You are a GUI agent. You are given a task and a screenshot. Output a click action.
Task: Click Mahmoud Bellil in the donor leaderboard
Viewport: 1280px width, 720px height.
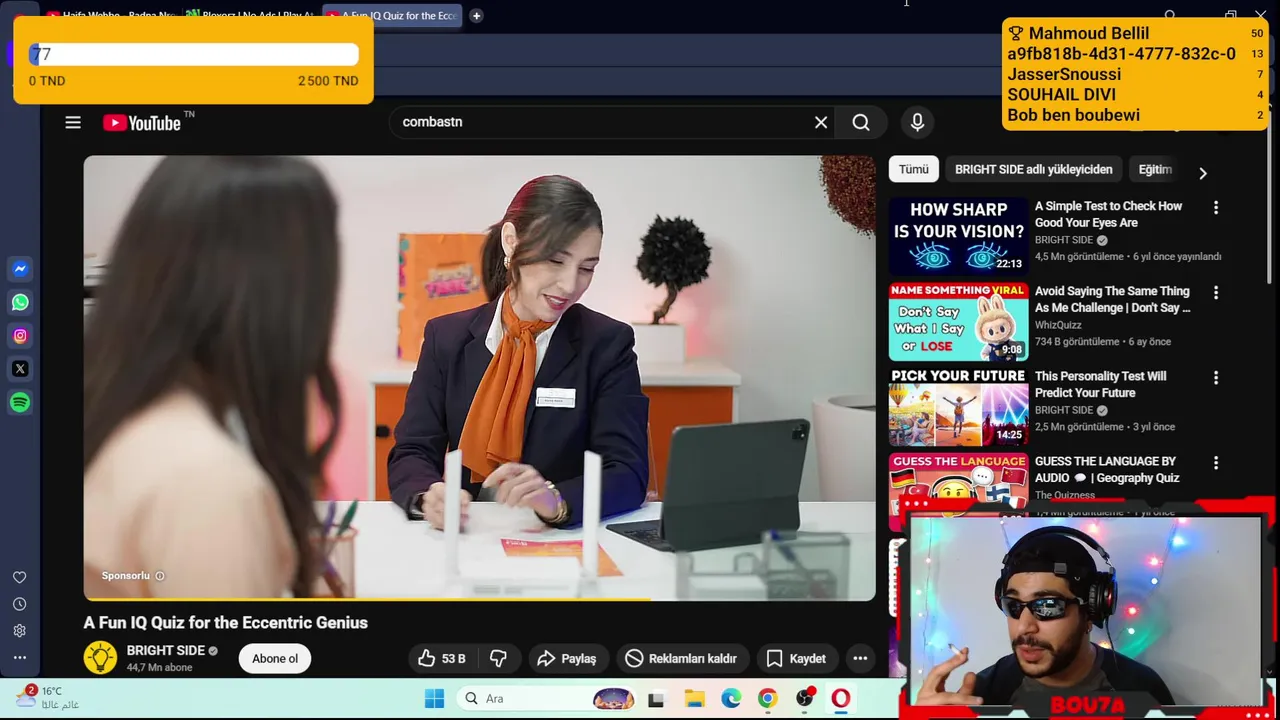(x=1089, y=34)
